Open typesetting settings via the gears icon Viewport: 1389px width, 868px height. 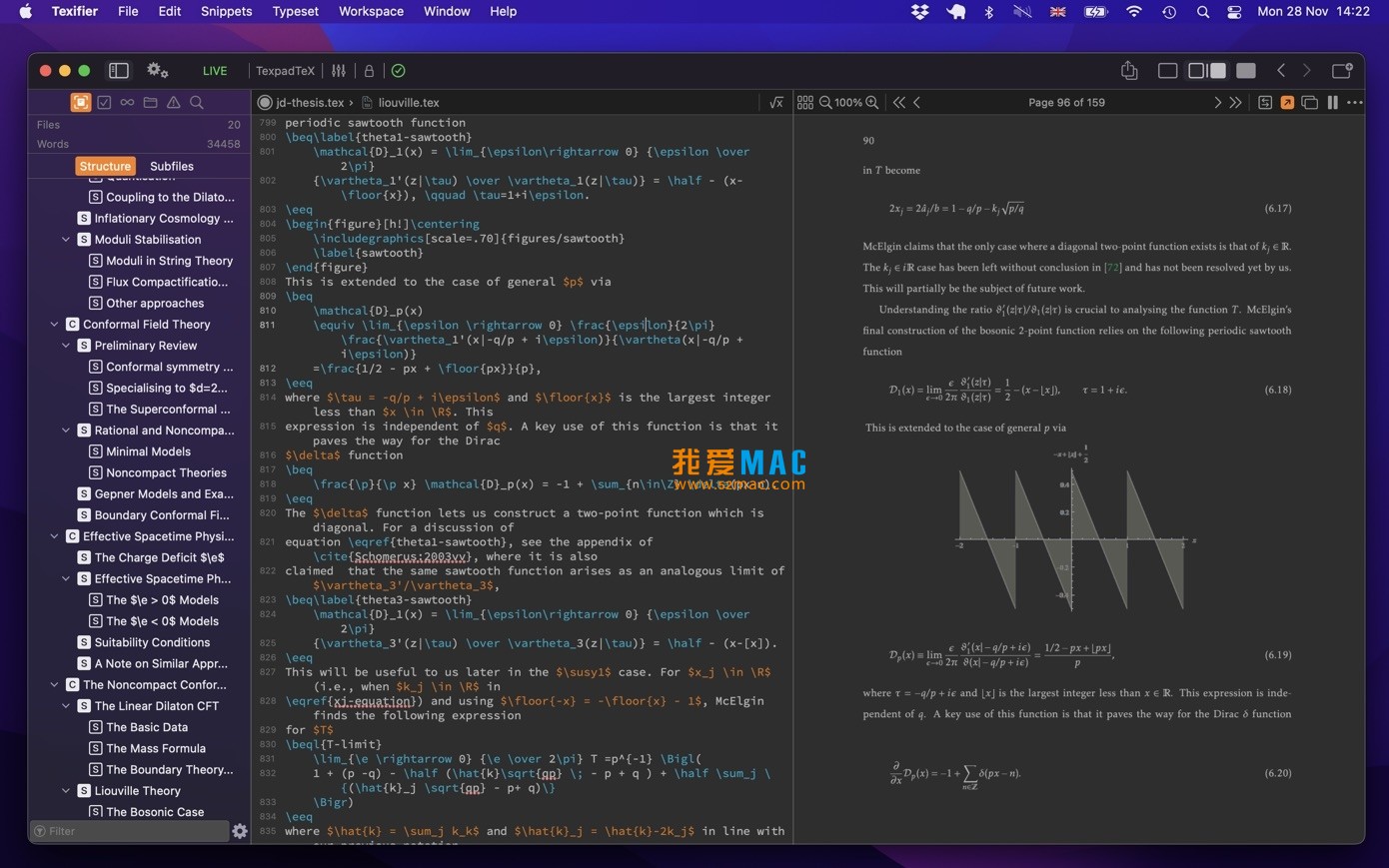click(x=157, y=70)
